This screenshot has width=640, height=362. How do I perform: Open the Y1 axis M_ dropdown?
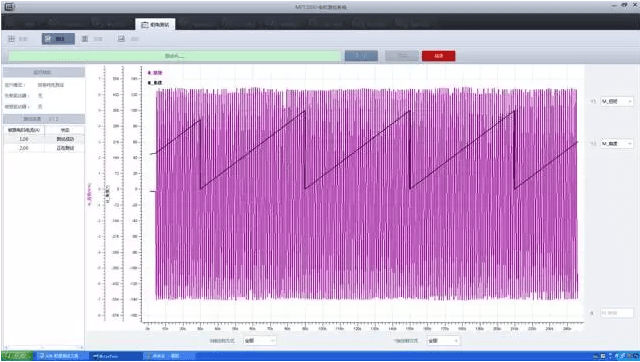point(616,101)
